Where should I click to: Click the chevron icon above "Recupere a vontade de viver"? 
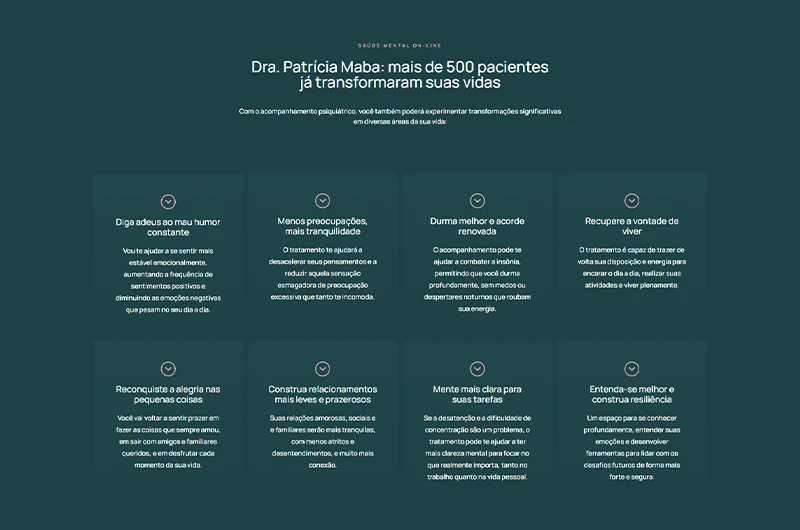click(632, 201)
